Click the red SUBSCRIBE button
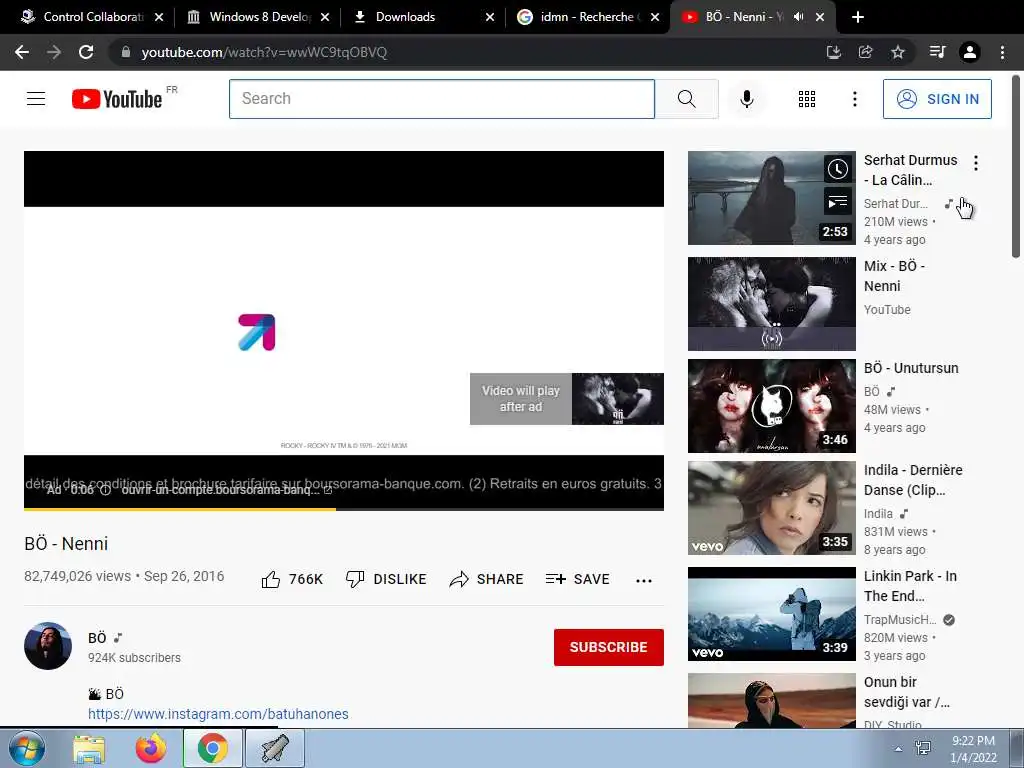1024x768 pixels. [609, 647]
